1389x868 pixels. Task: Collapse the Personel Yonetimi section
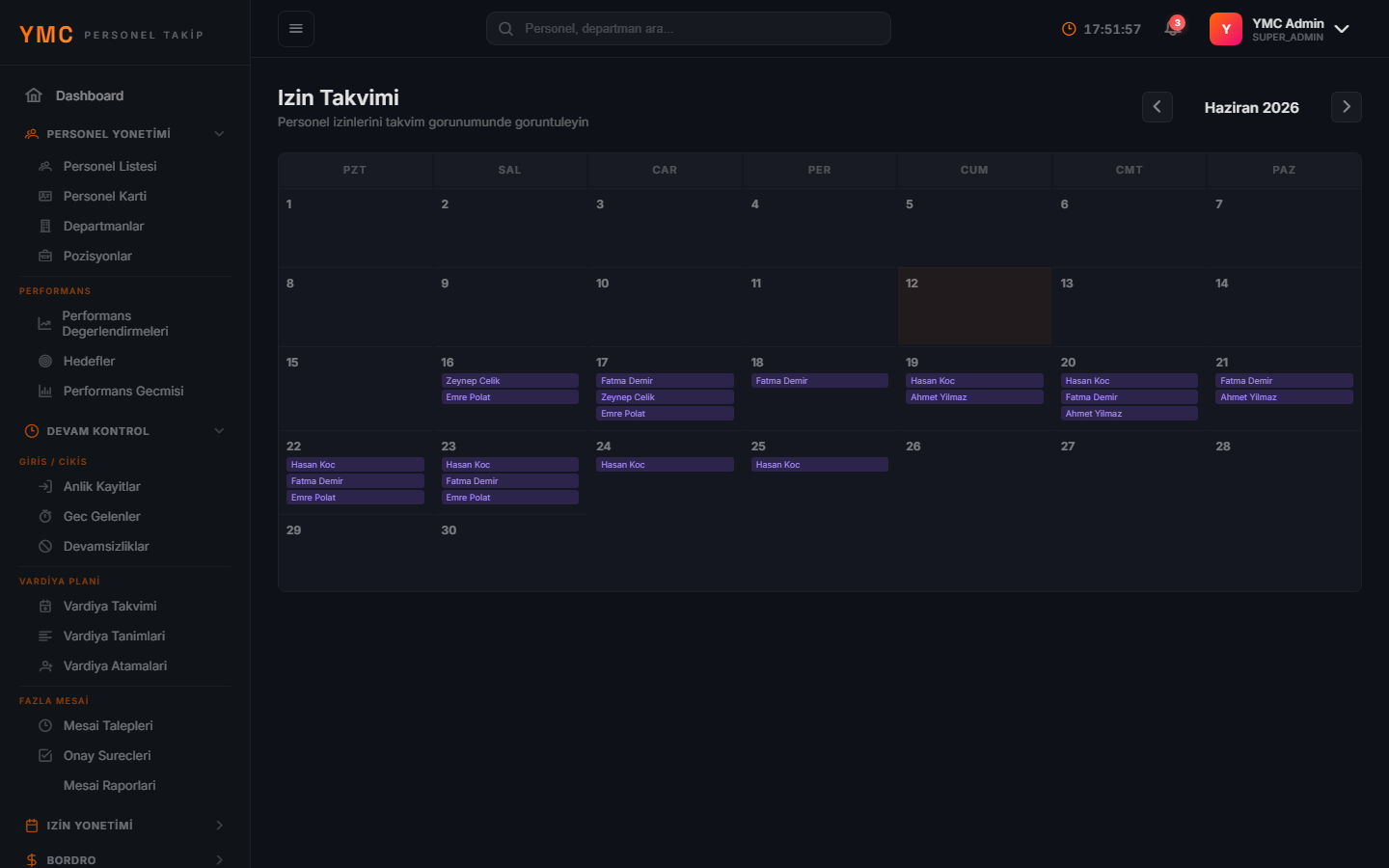(x=219, y=134)
